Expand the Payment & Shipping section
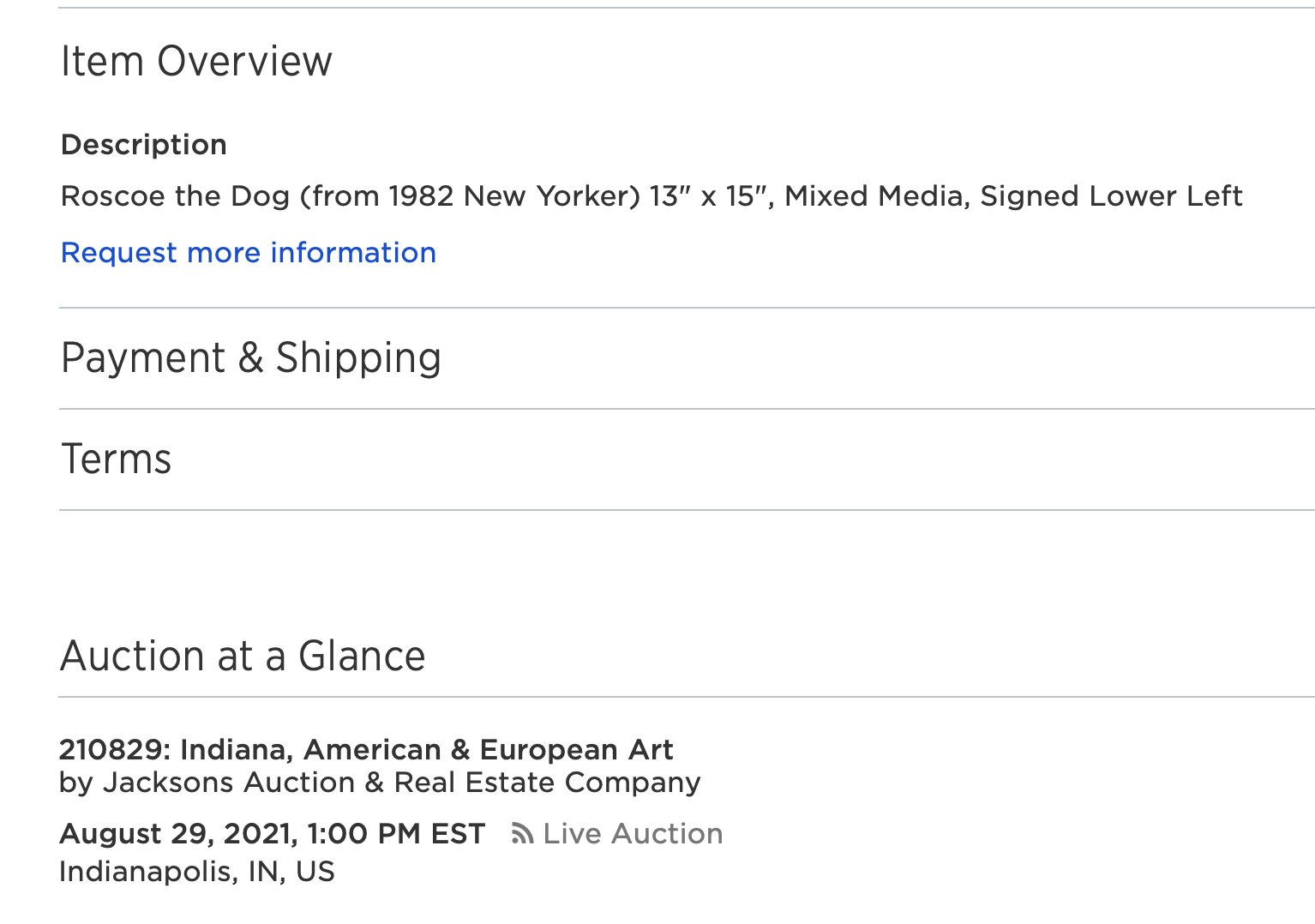 click(x=251, y=358)
